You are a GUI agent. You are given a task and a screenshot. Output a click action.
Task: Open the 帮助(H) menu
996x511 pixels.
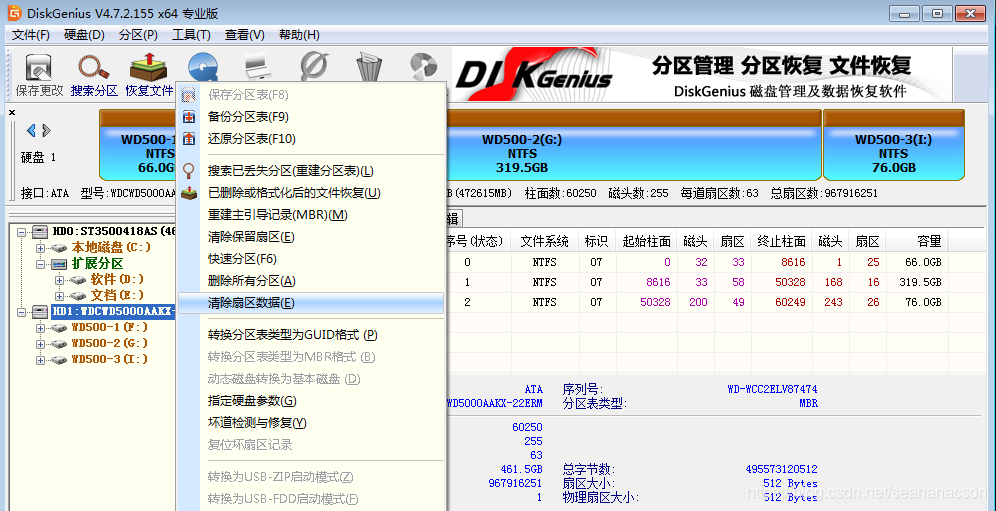(x=299, y=35)
